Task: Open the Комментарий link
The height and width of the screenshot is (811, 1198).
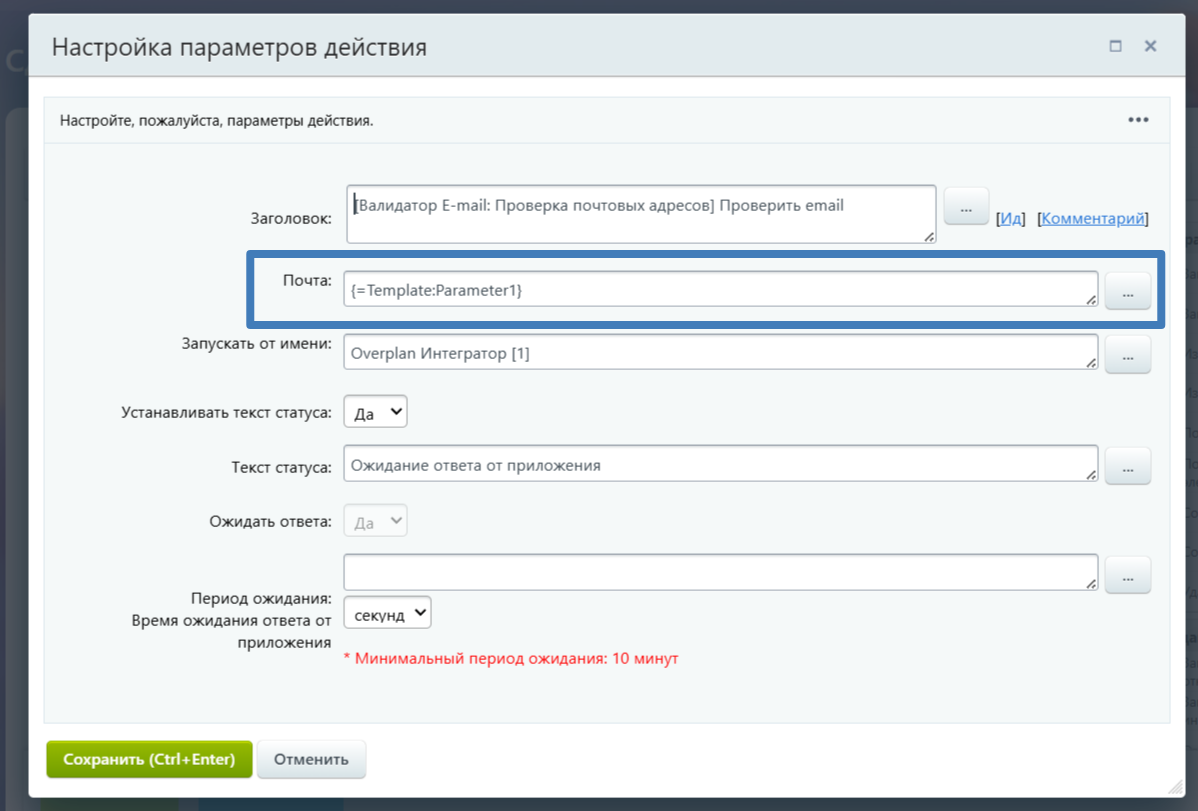Action: coord(1093,218)
